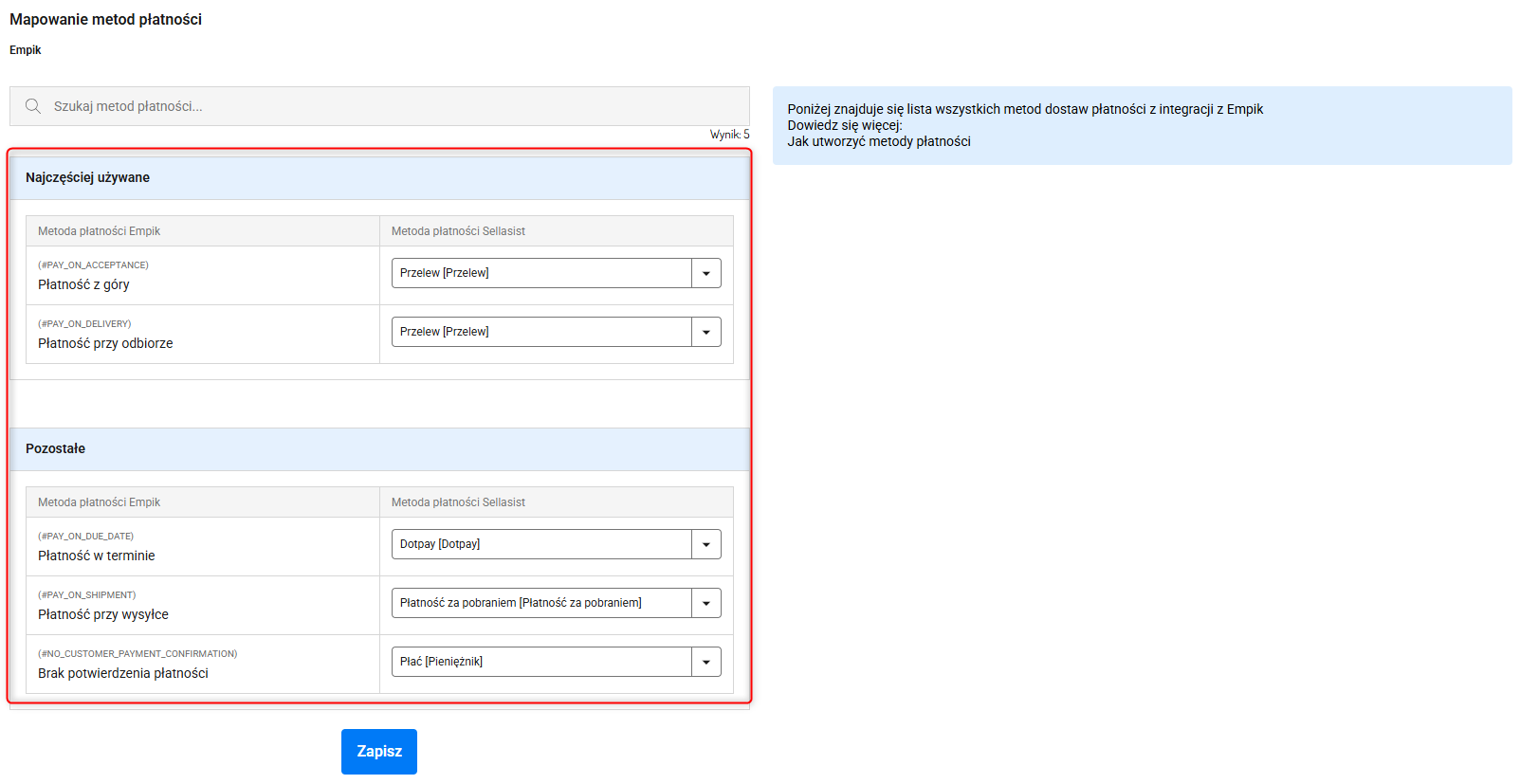Click the '#PAY_ON_ACCEPTANCE' code text
Viewport: 1520px width, 784px height.
click(93, 265)
